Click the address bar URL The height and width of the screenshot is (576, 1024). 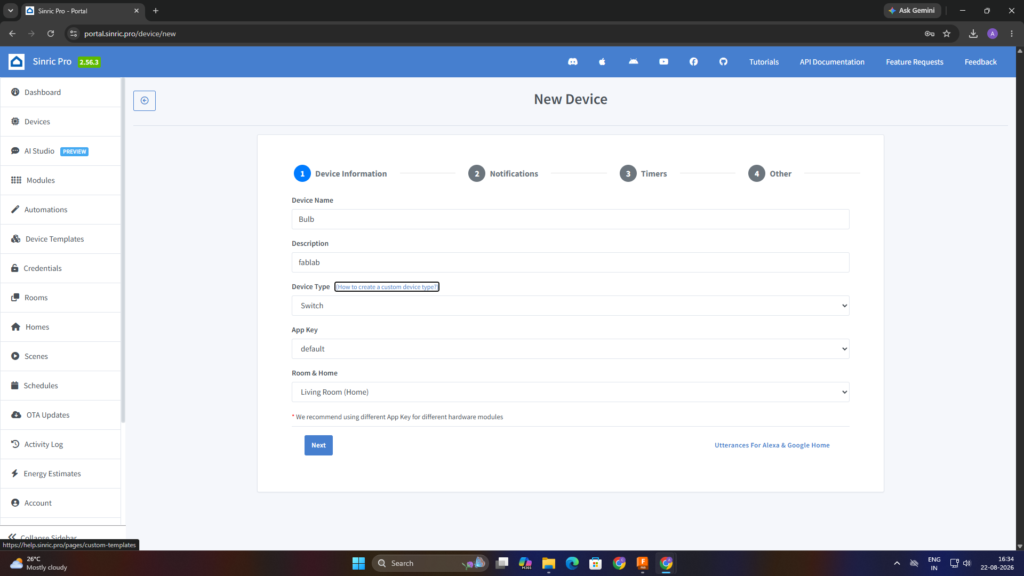point(130,33)
